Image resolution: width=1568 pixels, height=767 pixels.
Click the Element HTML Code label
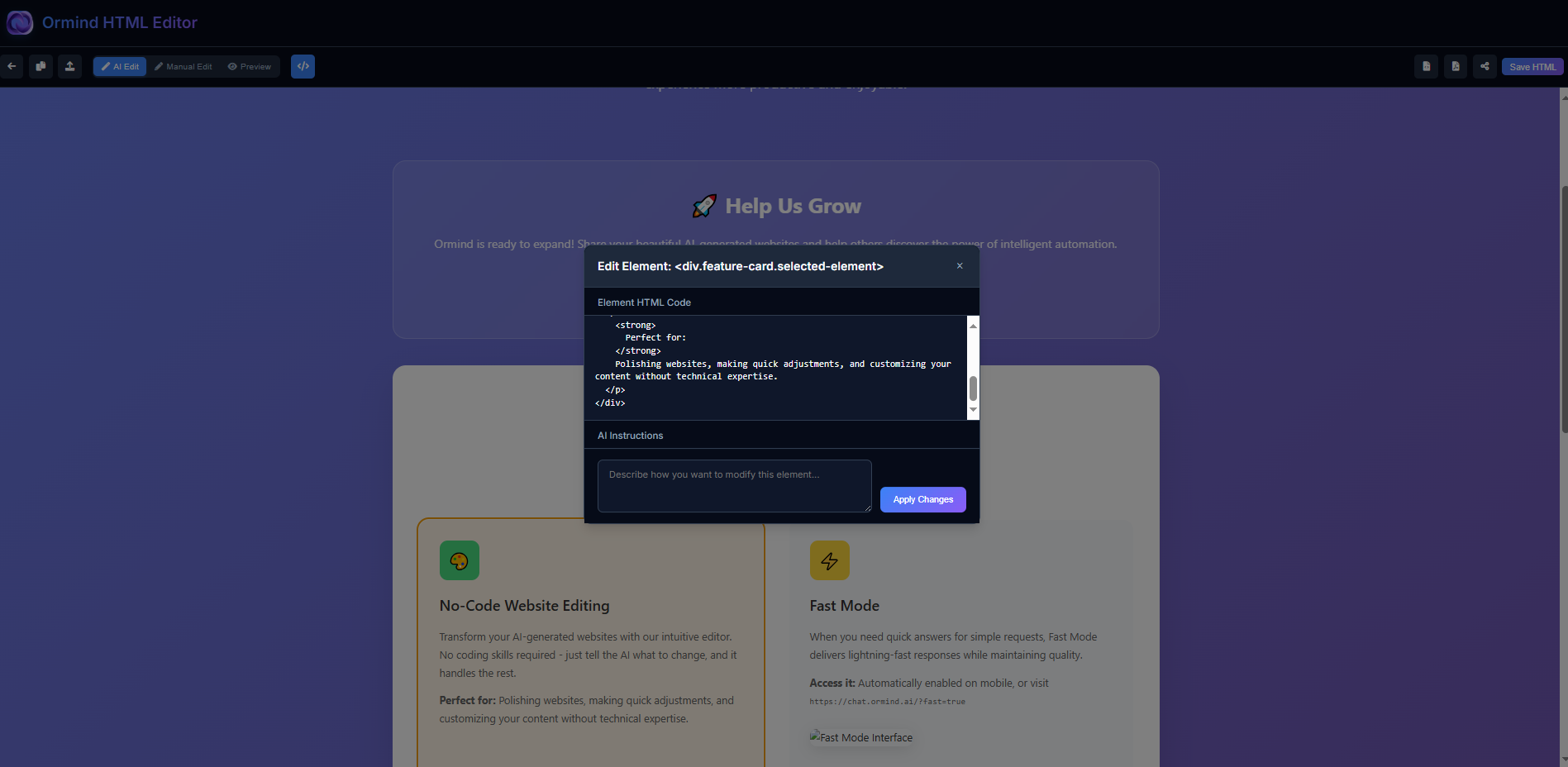[644, 303]
